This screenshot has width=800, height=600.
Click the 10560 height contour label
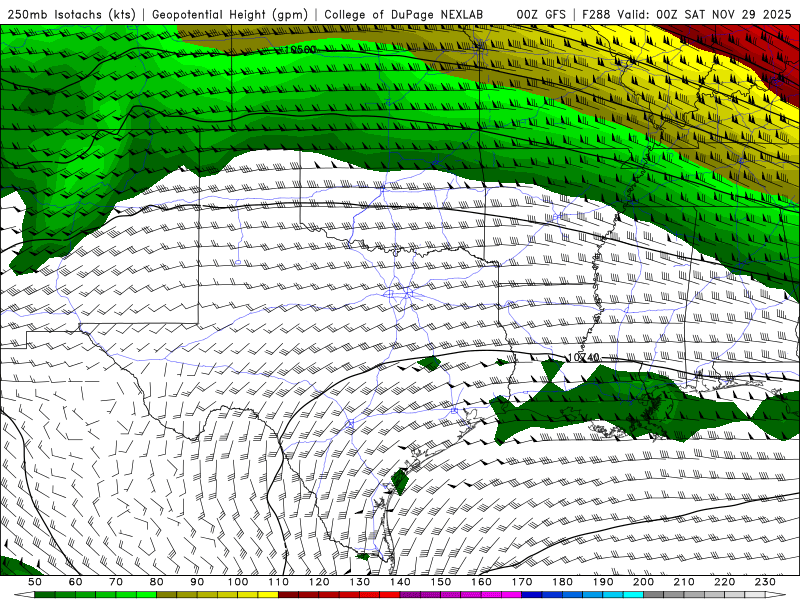tap(300, 49)
